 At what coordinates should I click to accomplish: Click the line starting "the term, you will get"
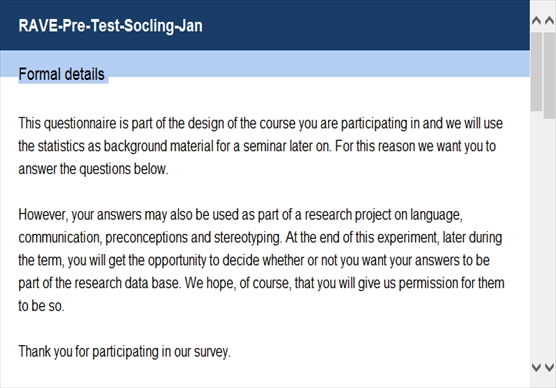pyautogui.click(x=254, y=260)
